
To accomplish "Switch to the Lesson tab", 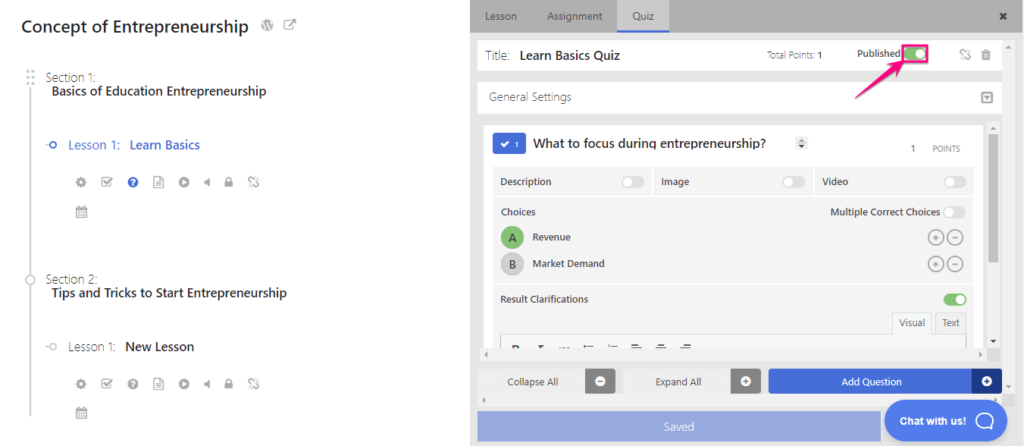I will click(501, 16).
